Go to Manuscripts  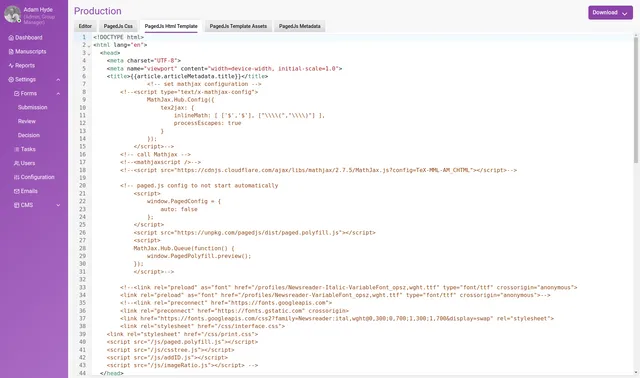tap(31, 51)
